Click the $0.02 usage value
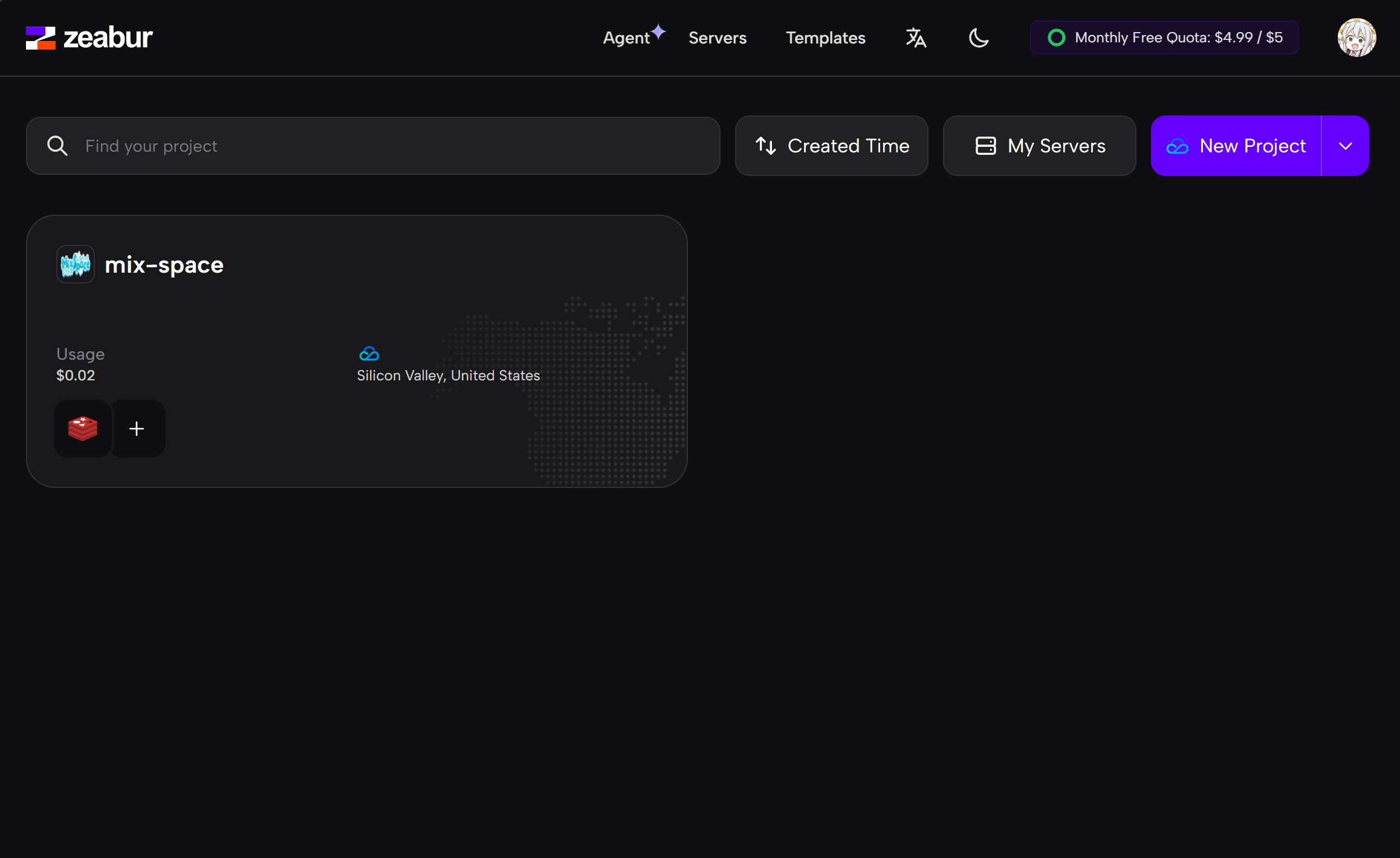Image resolution: width=1400 pixels, height=858 pixels. (x=76, y=375)
